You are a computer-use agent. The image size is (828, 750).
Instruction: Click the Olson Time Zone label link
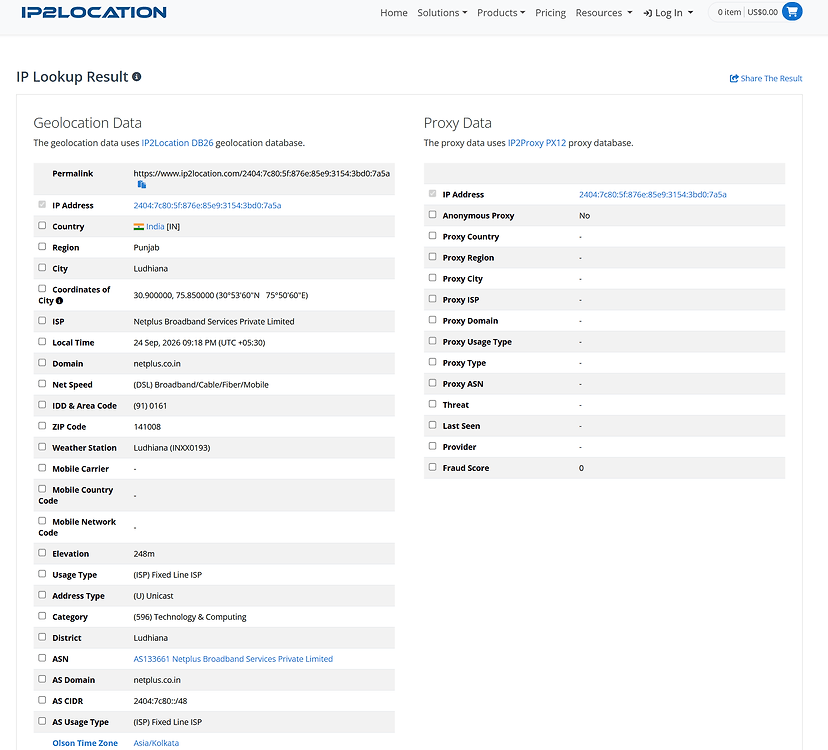[85, 743]
